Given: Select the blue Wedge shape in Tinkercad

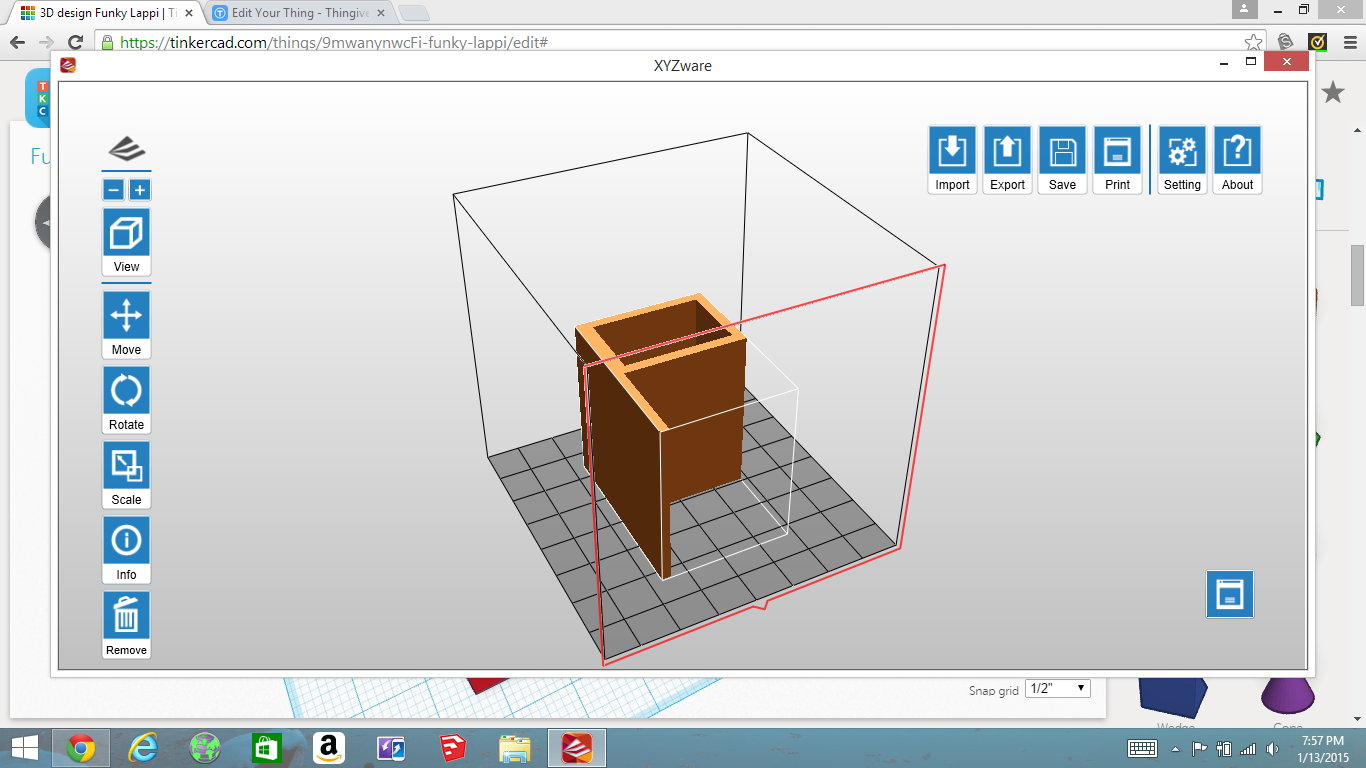Looking at the screenshot, I should click(1174, 698).
